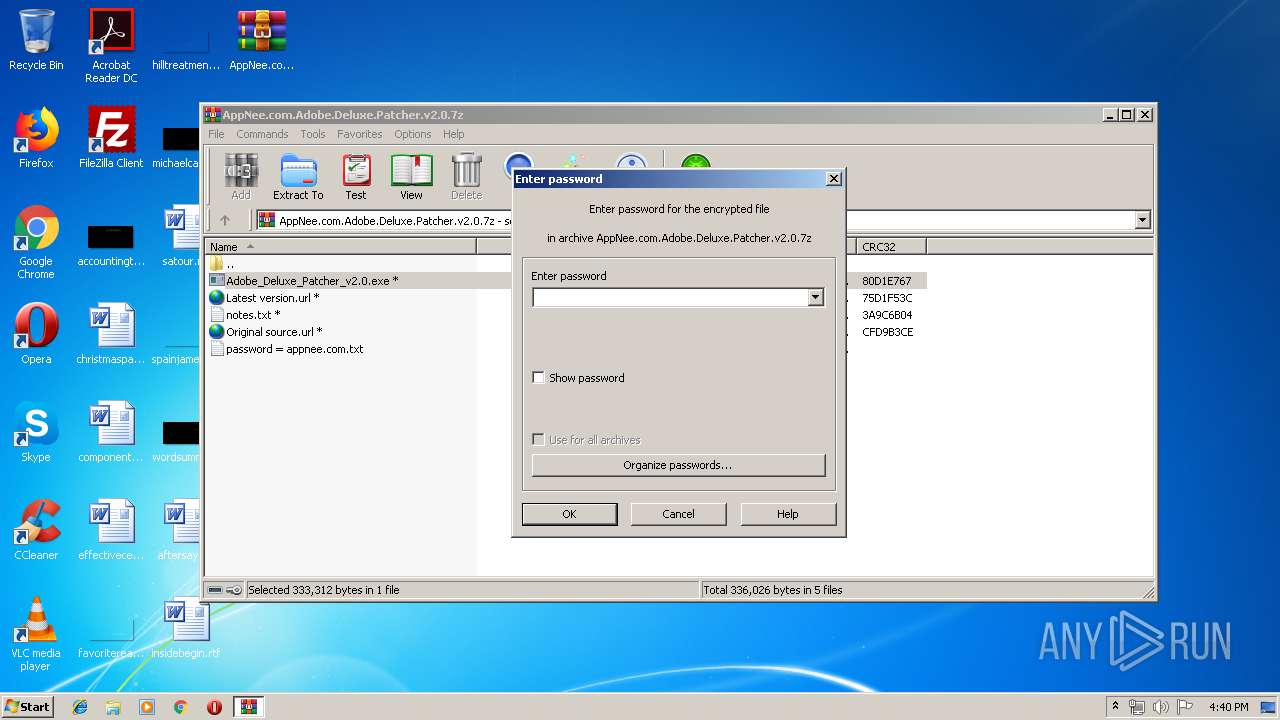Open the Favorites menu

(359, 134)
